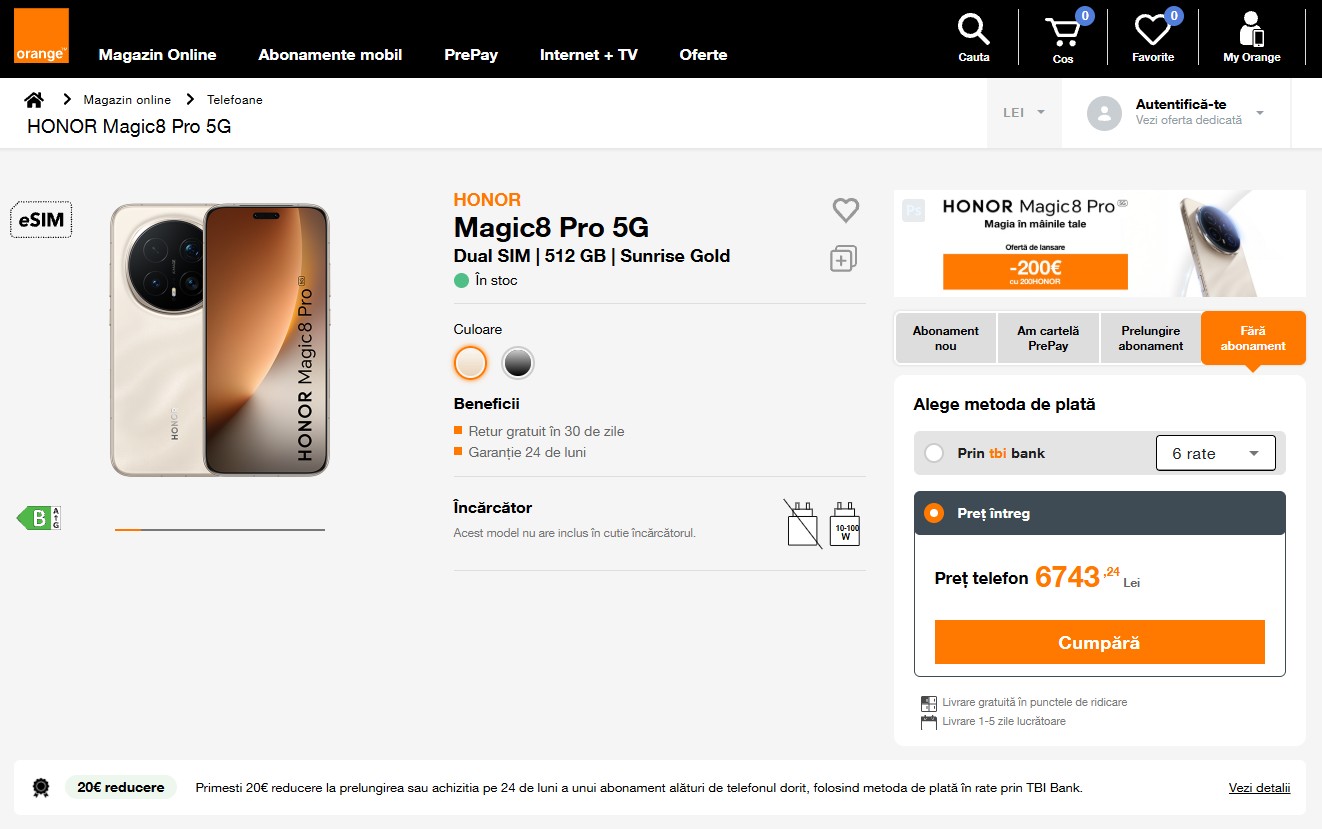Viewport: 1322px width, 829px height.
Task: Open the shopping cart (Cos)
Action: pyautogui.click(x=1063, y=38)
